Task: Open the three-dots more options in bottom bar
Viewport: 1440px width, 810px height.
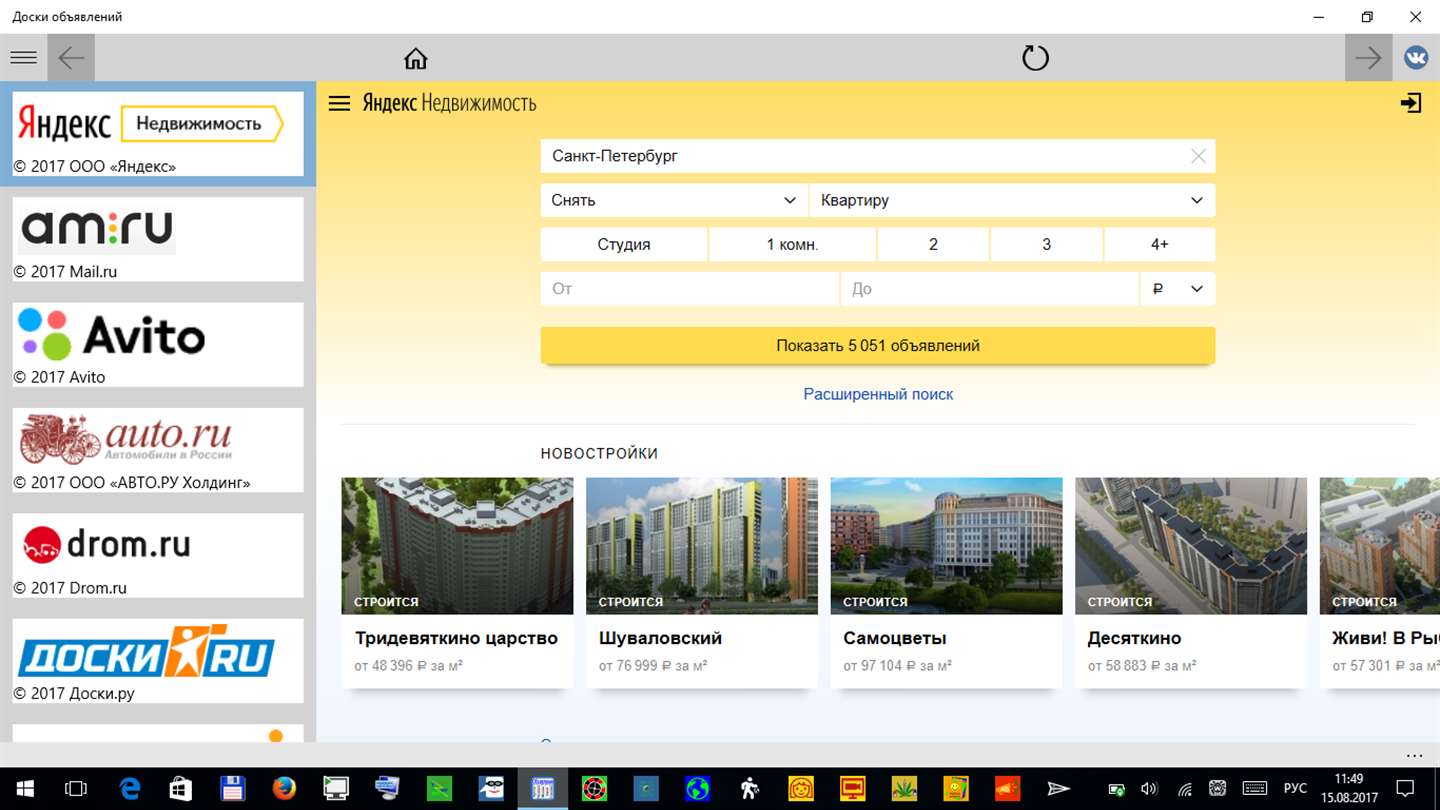Action: pyautogui.click(x=1413, y=755)
